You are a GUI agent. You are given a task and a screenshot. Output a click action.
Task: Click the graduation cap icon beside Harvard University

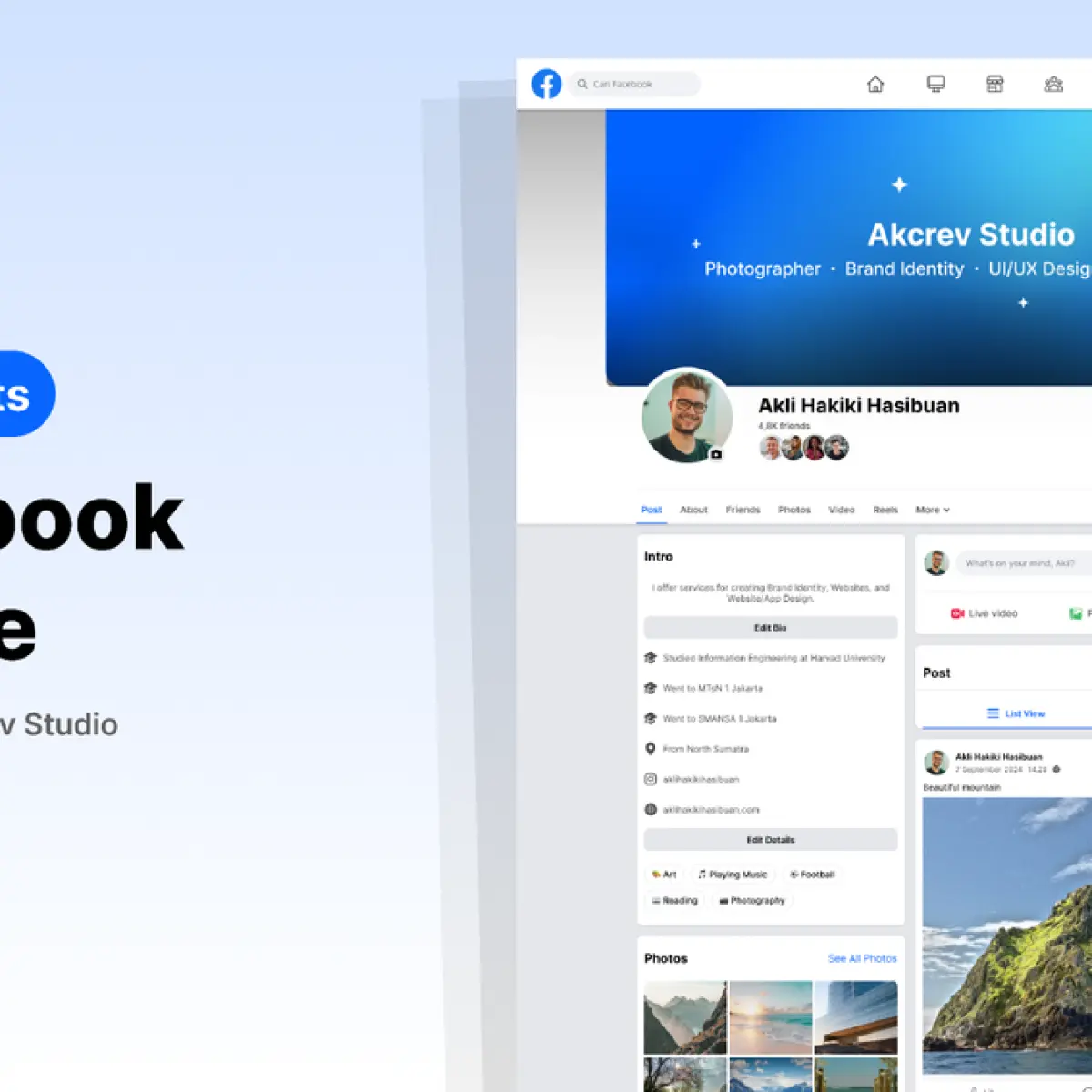tap(651, 658)
